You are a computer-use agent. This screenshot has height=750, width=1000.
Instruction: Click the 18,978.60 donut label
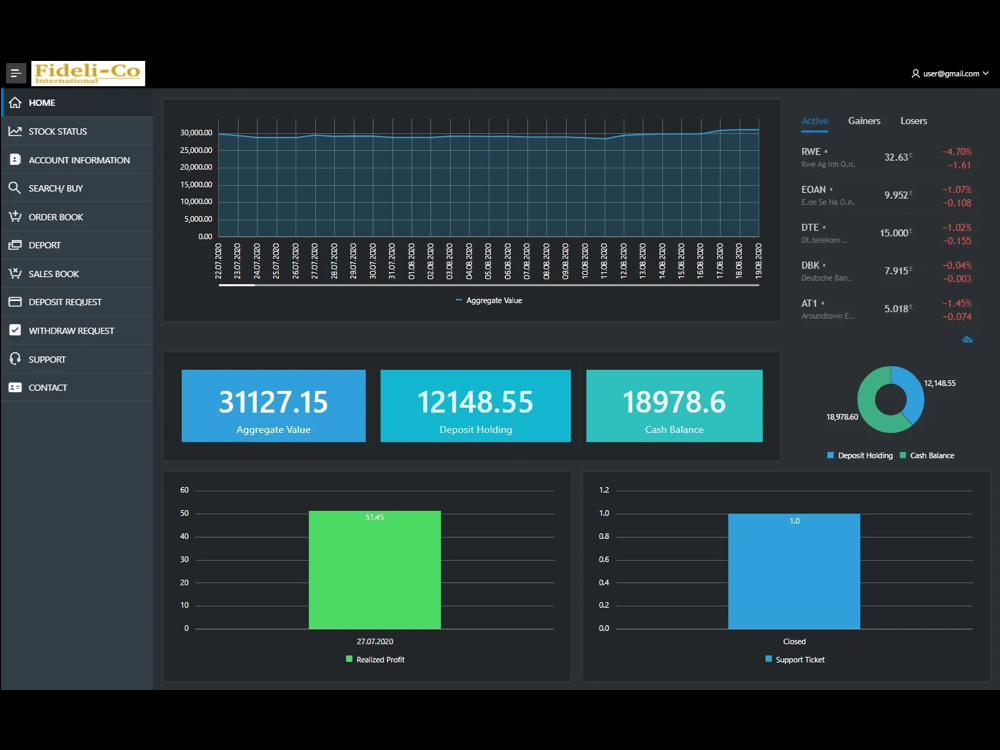842,417
